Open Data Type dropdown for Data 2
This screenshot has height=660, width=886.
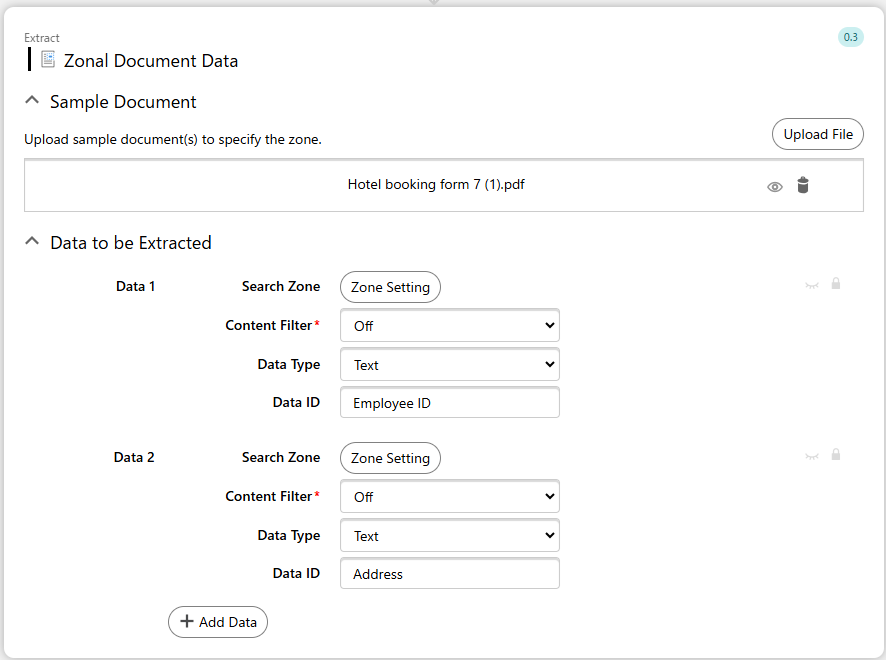click(x=450, y=536)
